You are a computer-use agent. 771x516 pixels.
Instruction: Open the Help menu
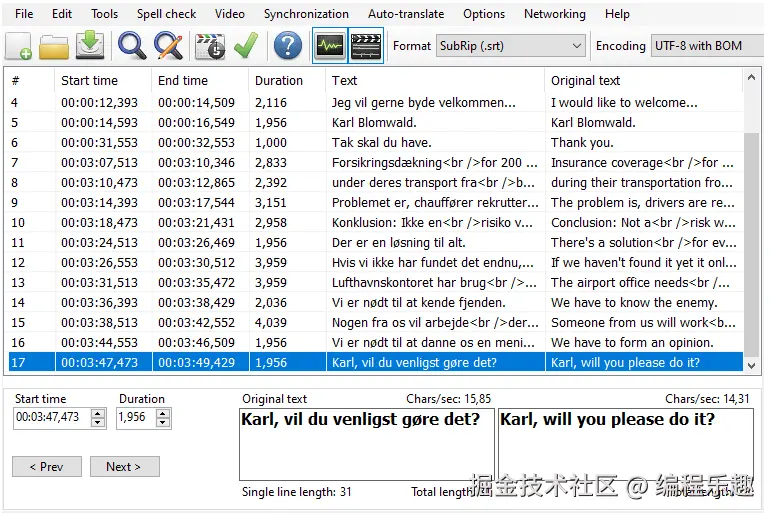point(617,14)
